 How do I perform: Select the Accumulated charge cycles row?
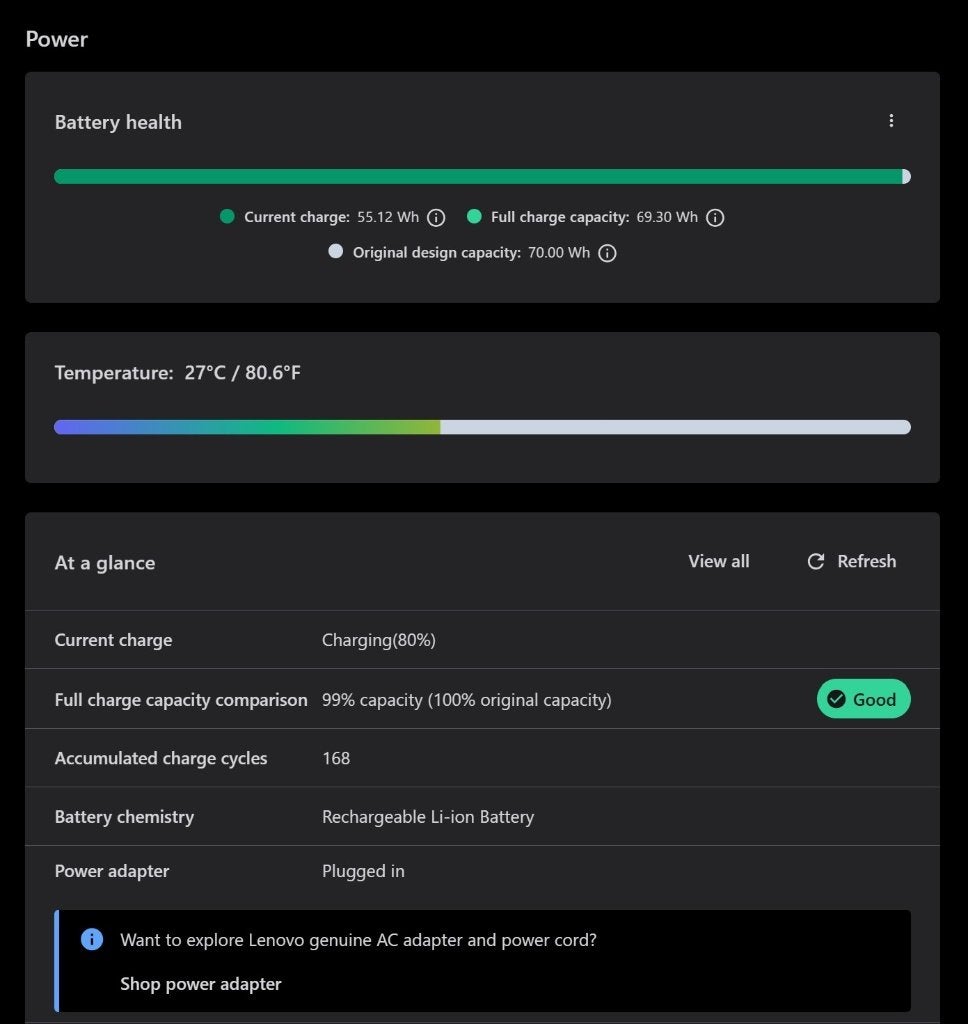[x=482, y=758]
